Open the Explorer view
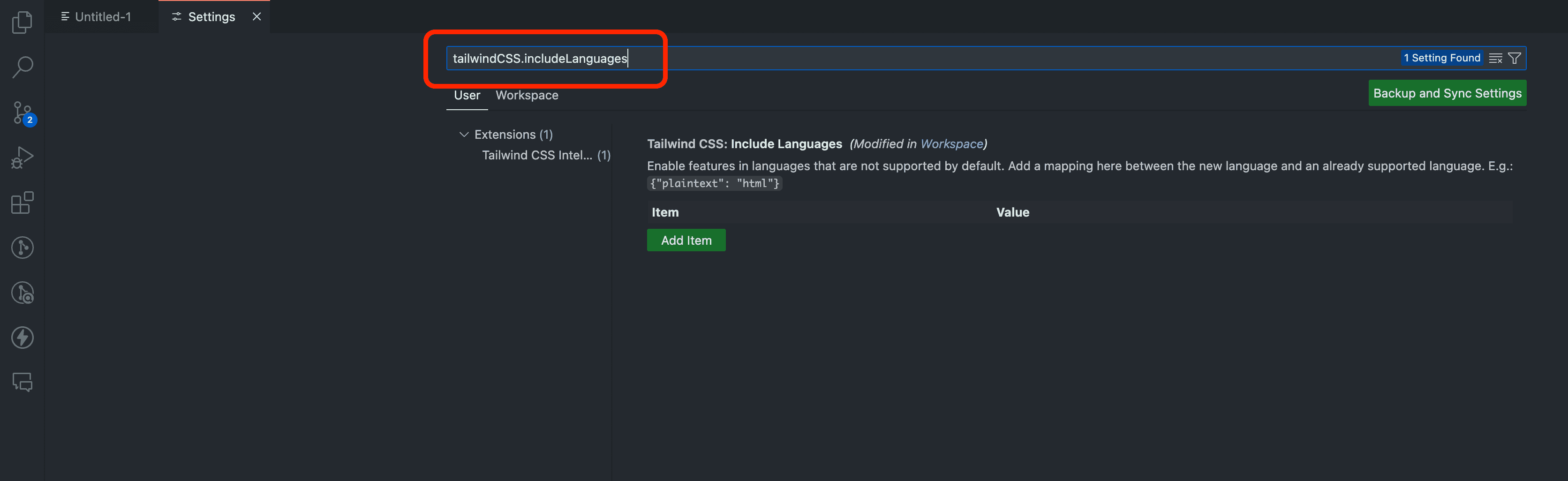The width and height of the screenshot is (1568, 481). 22,22
